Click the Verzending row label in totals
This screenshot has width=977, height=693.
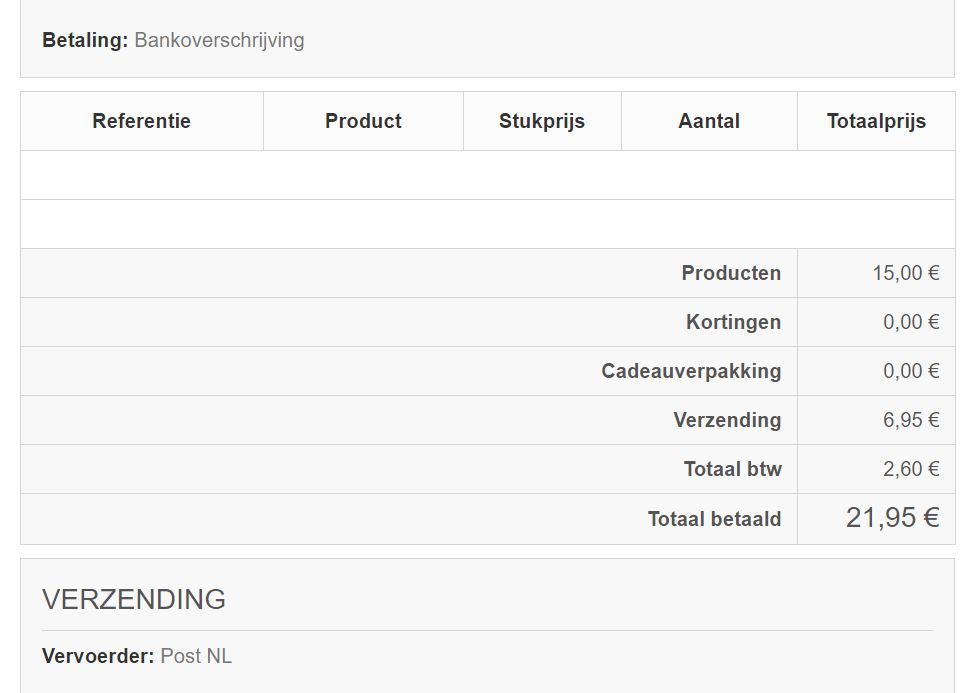pos(727,420)
